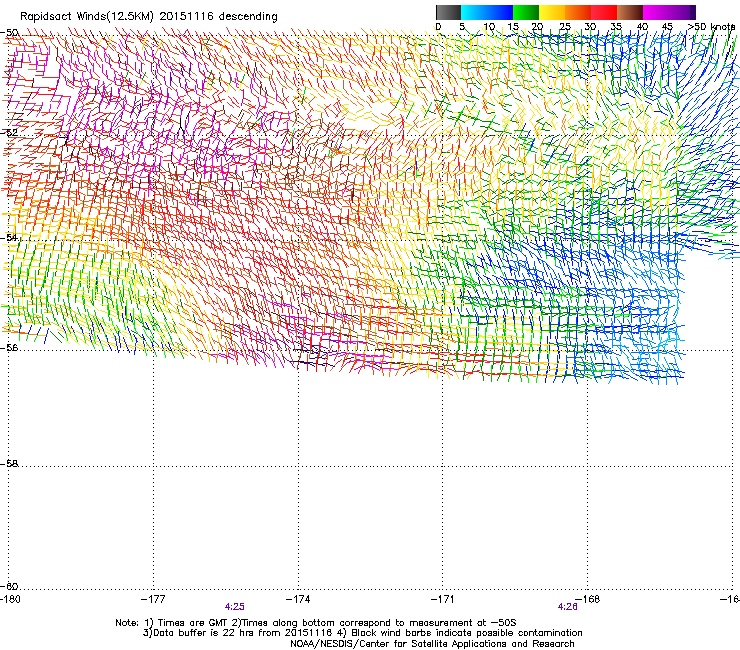Click the '-54' latitude axis label
Image resolution: width=740 pixels, height=650 pixels.
[x=9, y=237]
